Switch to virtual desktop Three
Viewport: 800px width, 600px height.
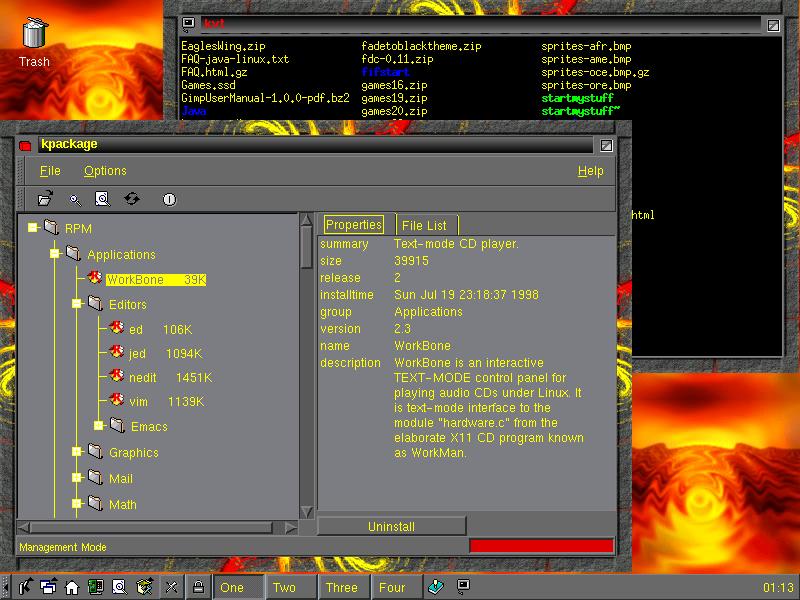(x=341, y=587)
